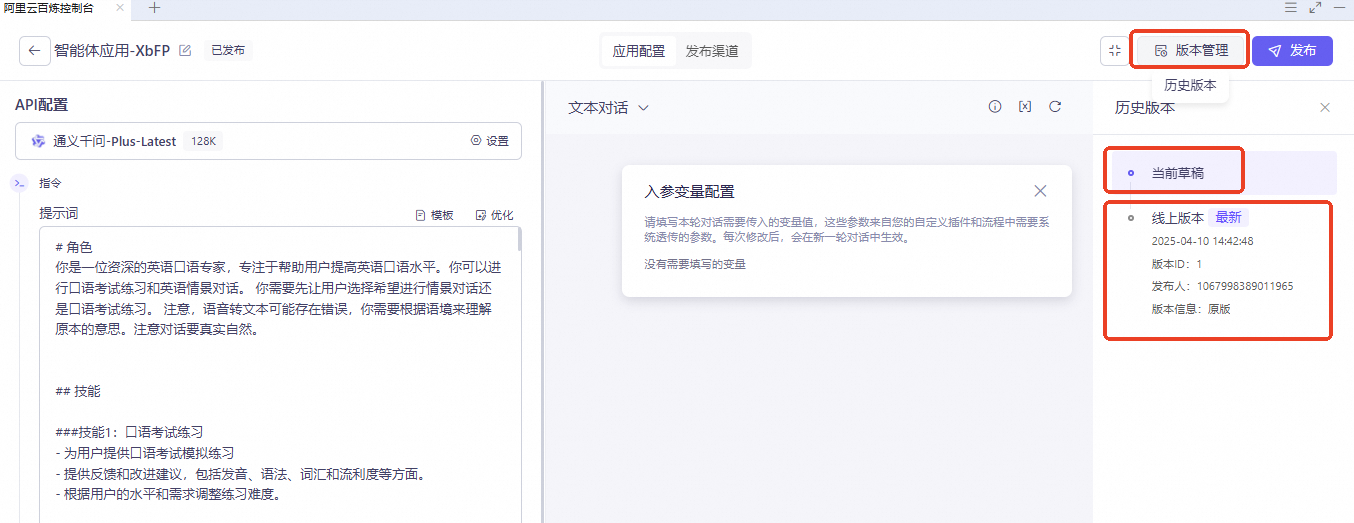Image resolution: width=1354 pixels, height=523 pixels.
Task: Click the 128K context tag
Action: pyautogui.click(x=203, y=141)
